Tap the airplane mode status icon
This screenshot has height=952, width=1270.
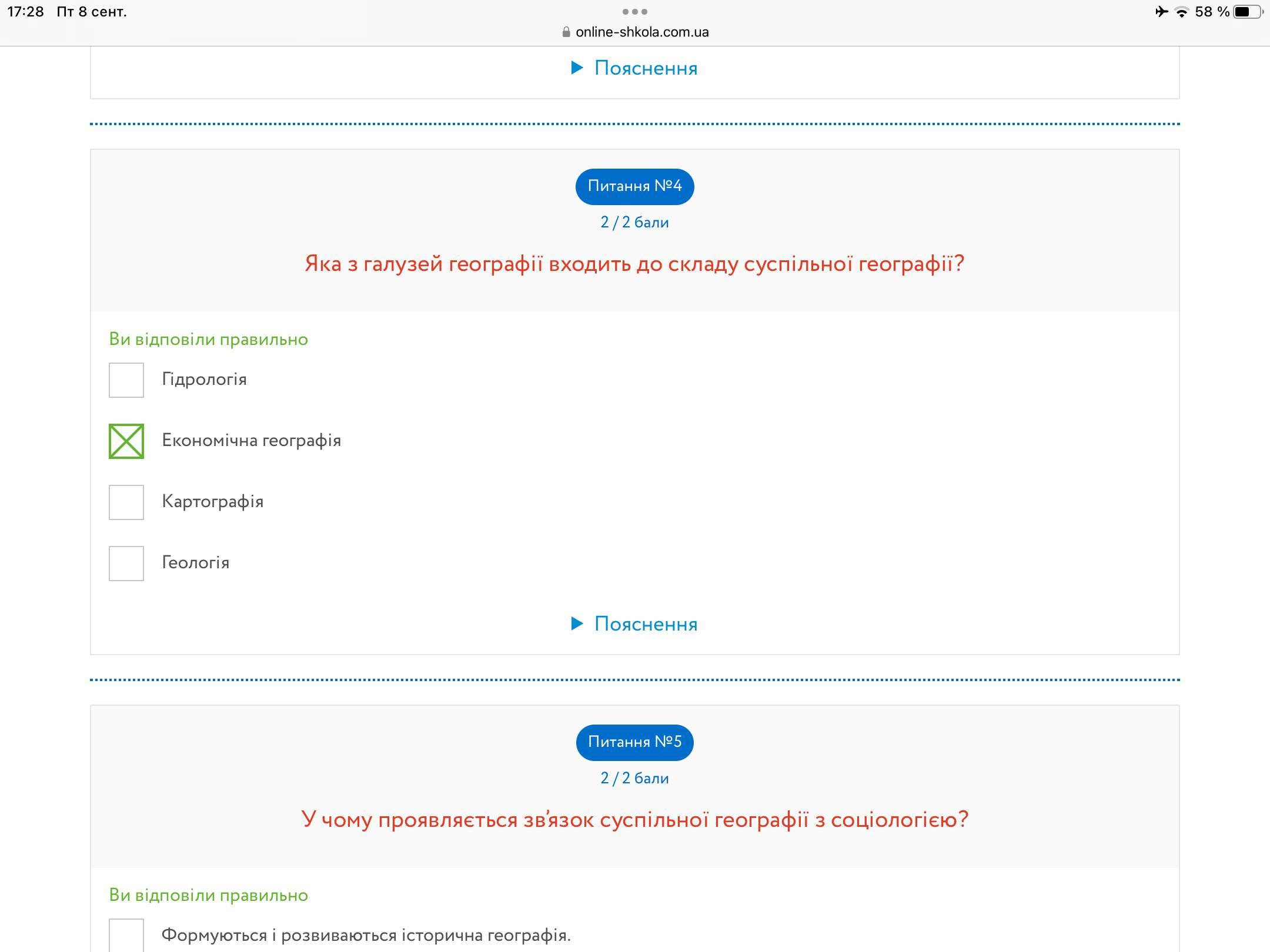click(x=1161, y=12)
